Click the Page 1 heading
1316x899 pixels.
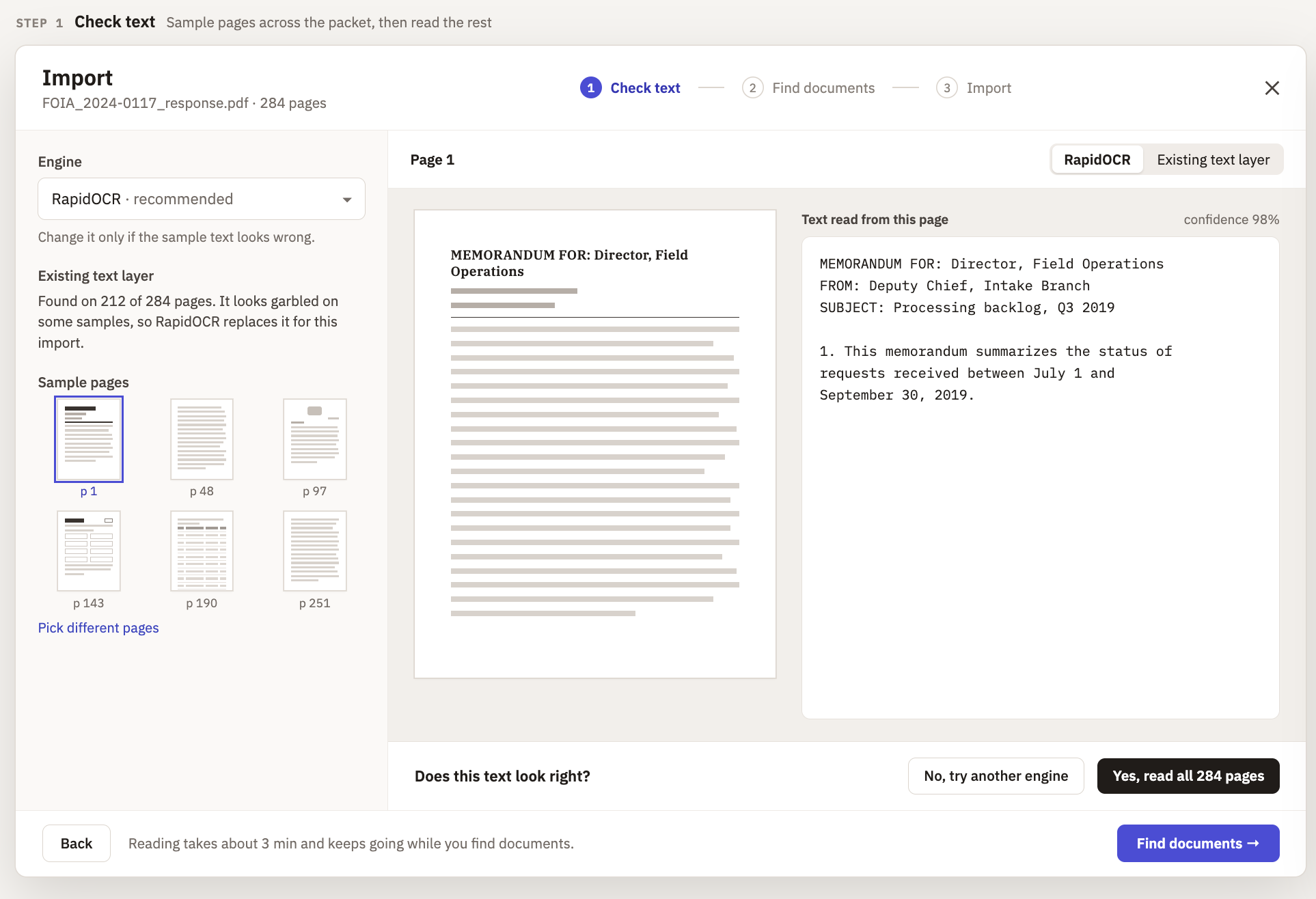(433, 160)
